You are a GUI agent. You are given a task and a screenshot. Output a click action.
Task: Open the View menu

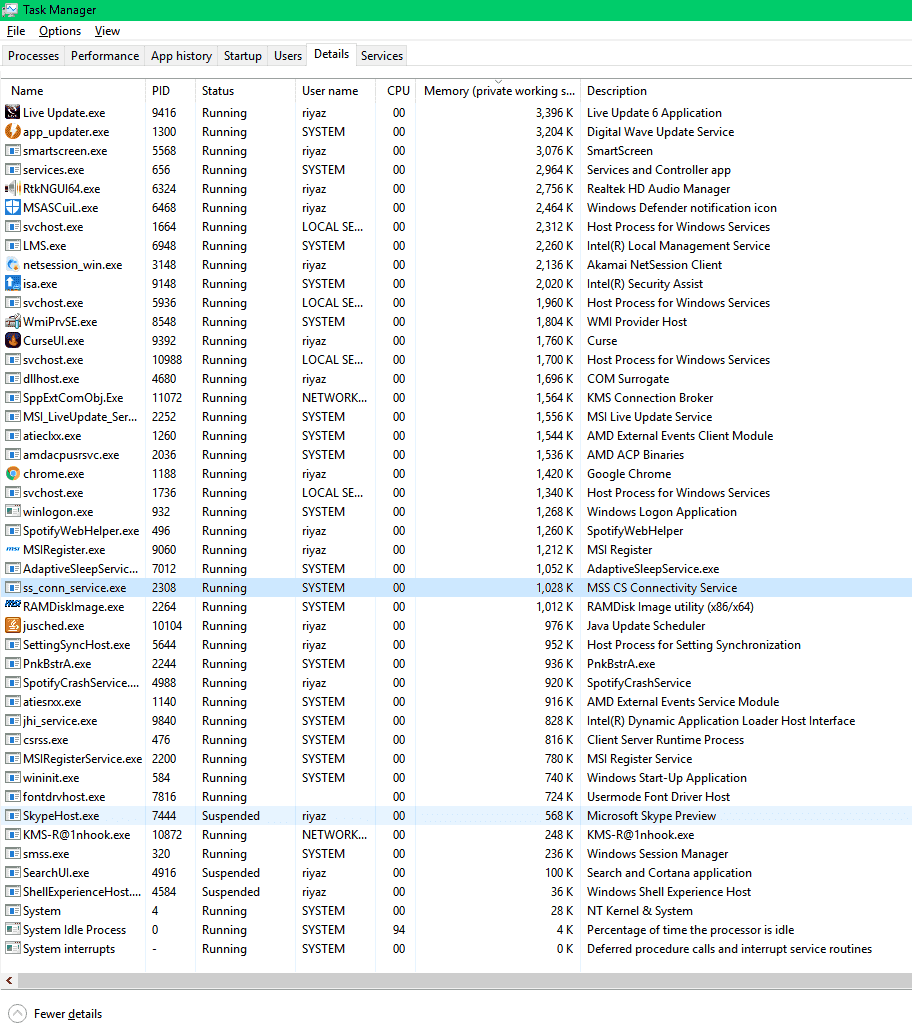pos(107,31)
